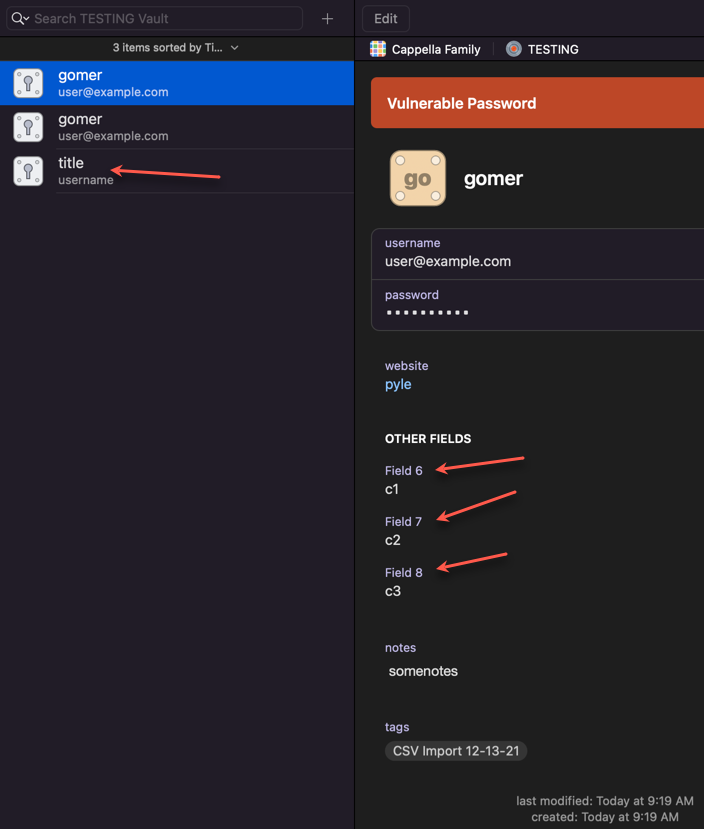Open the pyle website link
The width and height of the screenshot is (704, 829).
click(398, 384)
